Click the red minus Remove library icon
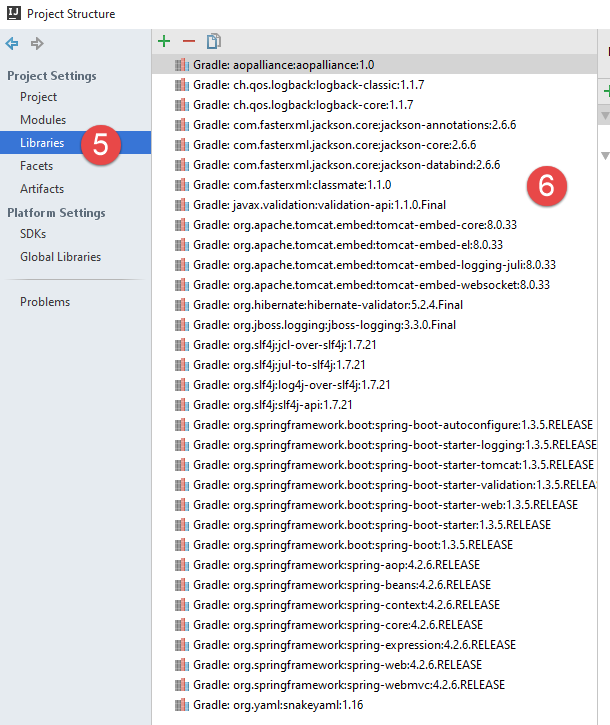Image resolution: width=610 pixels, height=725 pixels. tap(189, 41)
